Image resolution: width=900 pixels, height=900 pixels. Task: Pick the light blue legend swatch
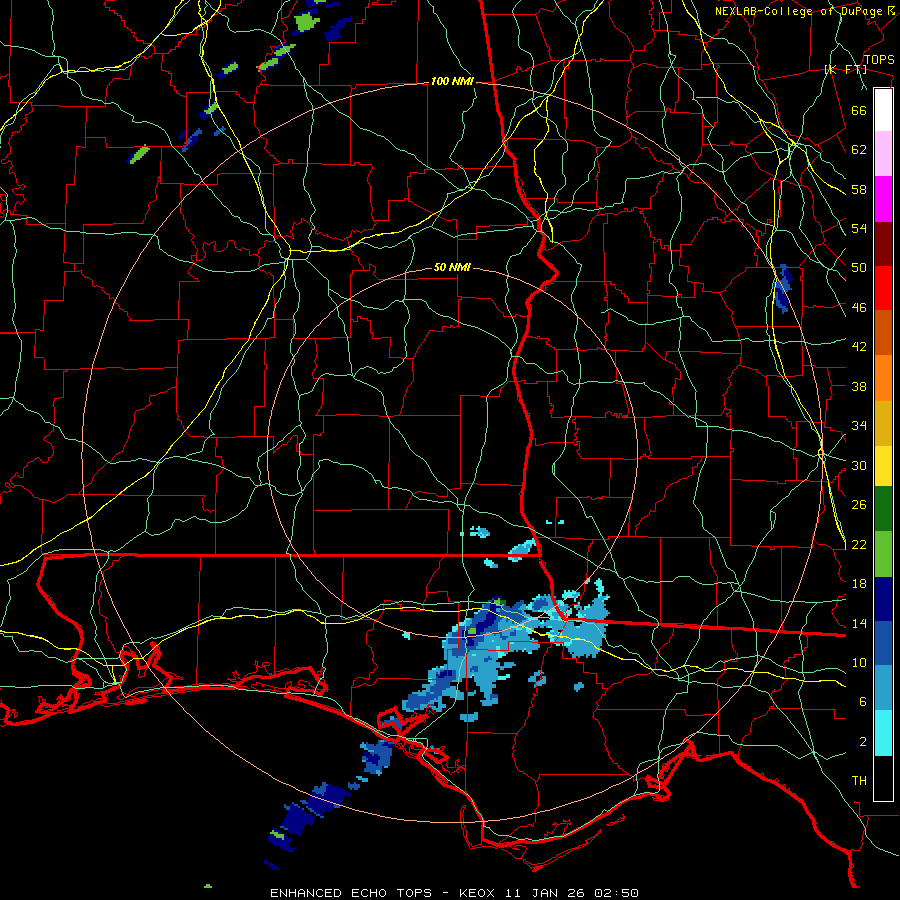click(883, 688)
